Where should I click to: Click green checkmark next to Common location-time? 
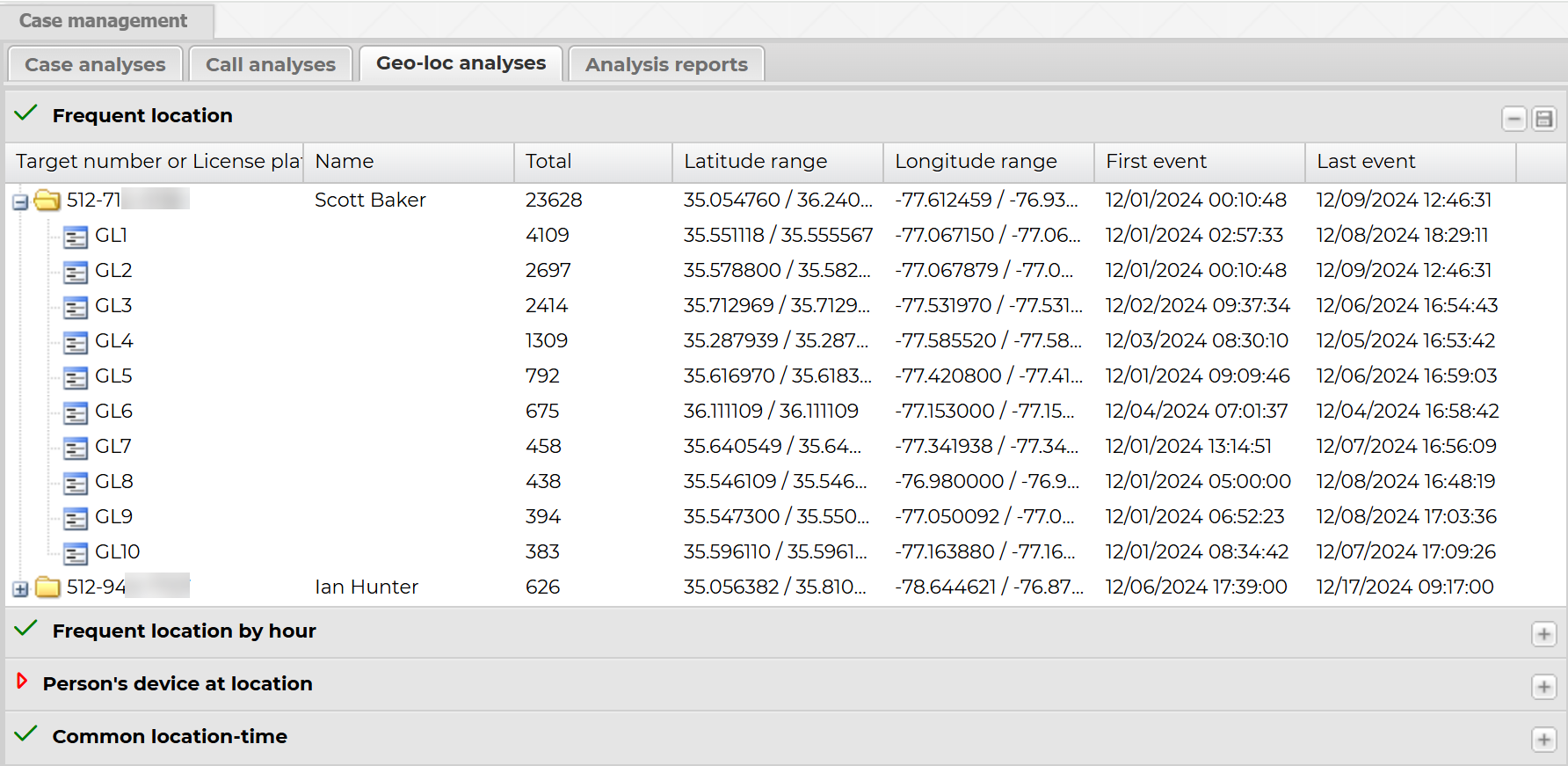pyautogui.click(x=26, y=734)
